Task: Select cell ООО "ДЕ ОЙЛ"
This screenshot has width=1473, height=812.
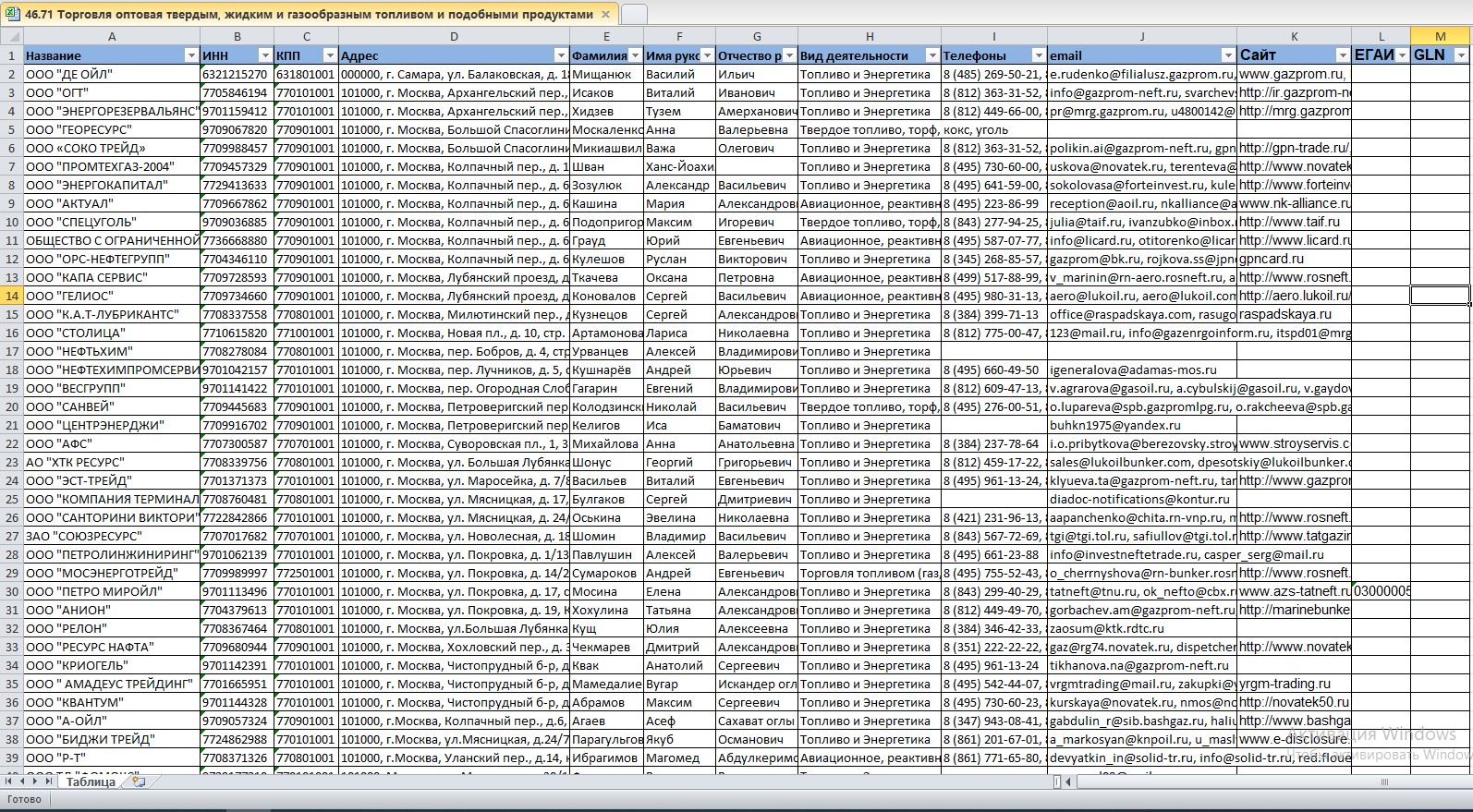Action: tap(112, 74)
